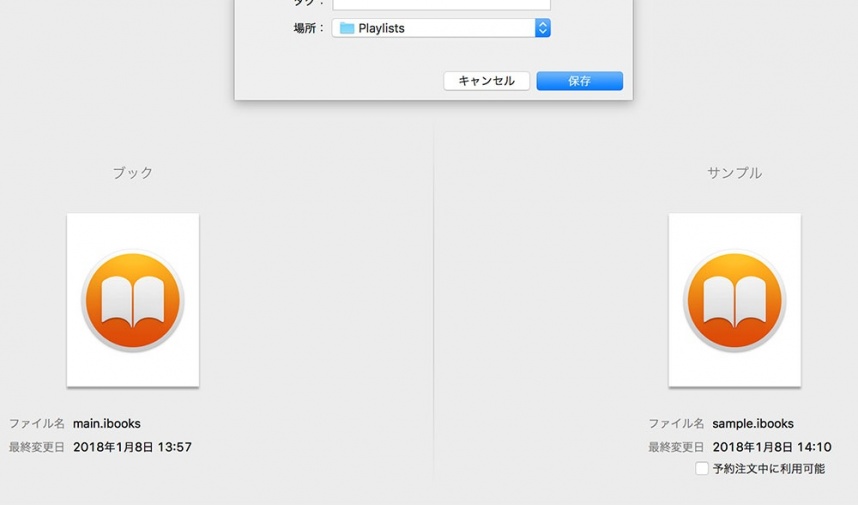Click the main.ibooks file name

pyautogui.click(x=107, y=424)
